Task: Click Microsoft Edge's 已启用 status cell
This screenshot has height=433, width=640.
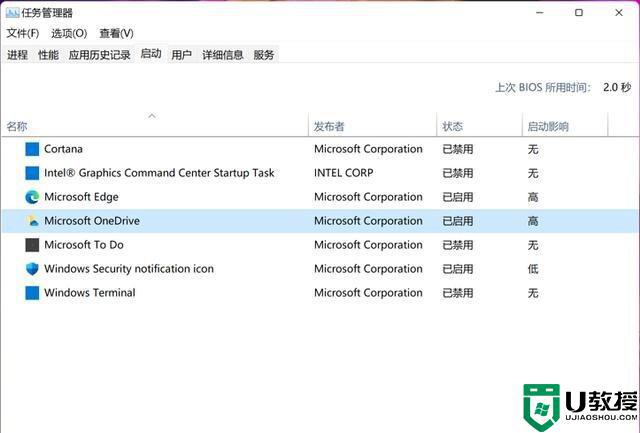Action: click(x=458, y=197)
